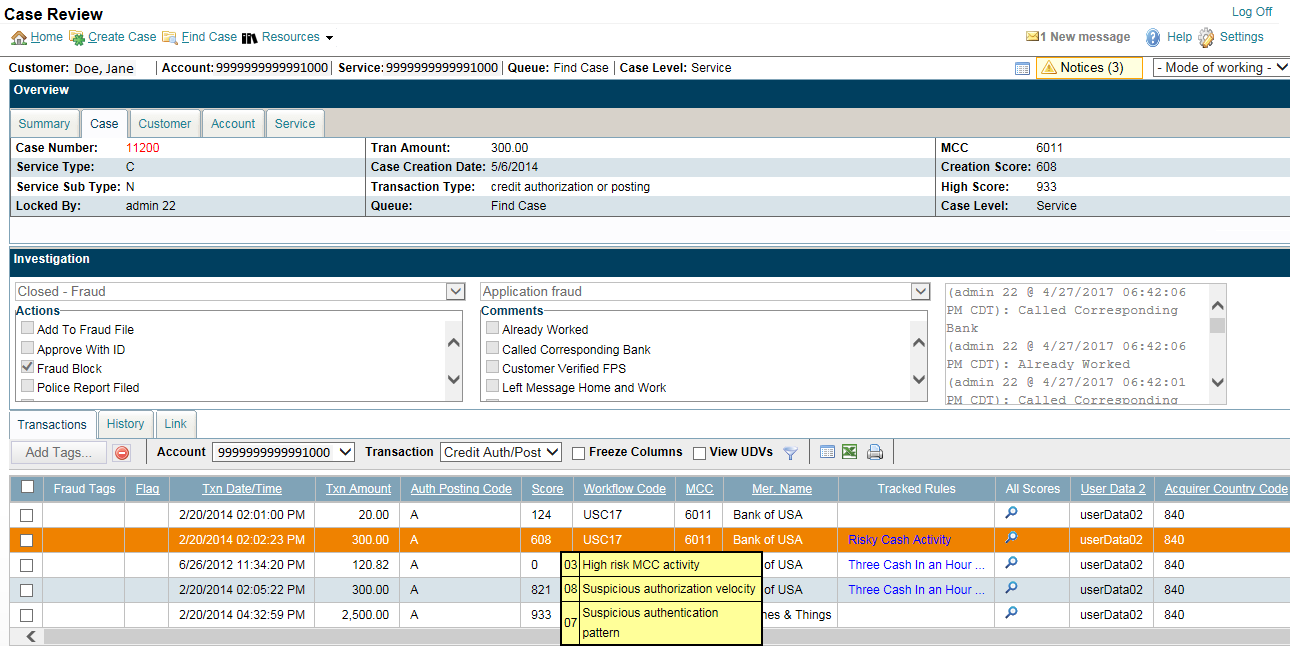Open the Closed - Fraud status dropdown

[240, 292]
